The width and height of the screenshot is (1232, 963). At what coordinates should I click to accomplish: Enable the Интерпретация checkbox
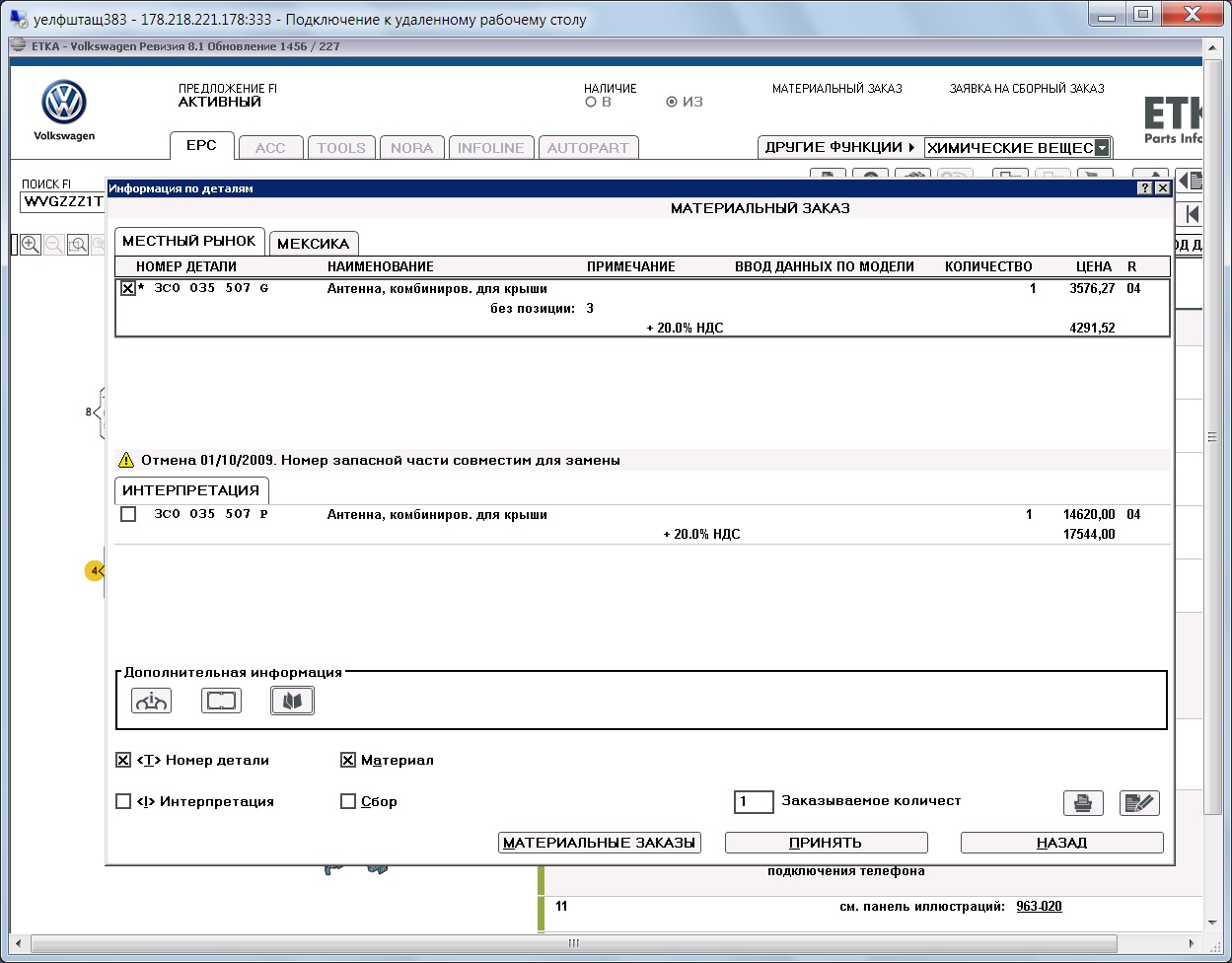(123, 801)
